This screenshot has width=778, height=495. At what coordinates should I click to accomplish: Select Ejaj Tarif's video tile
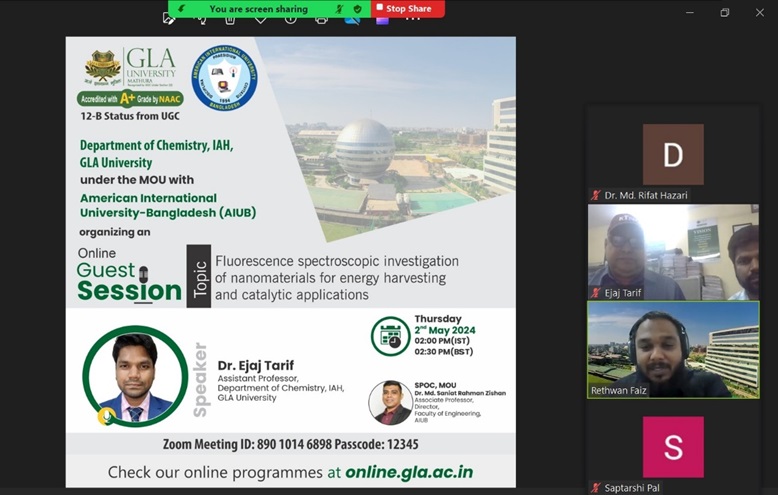672,250
